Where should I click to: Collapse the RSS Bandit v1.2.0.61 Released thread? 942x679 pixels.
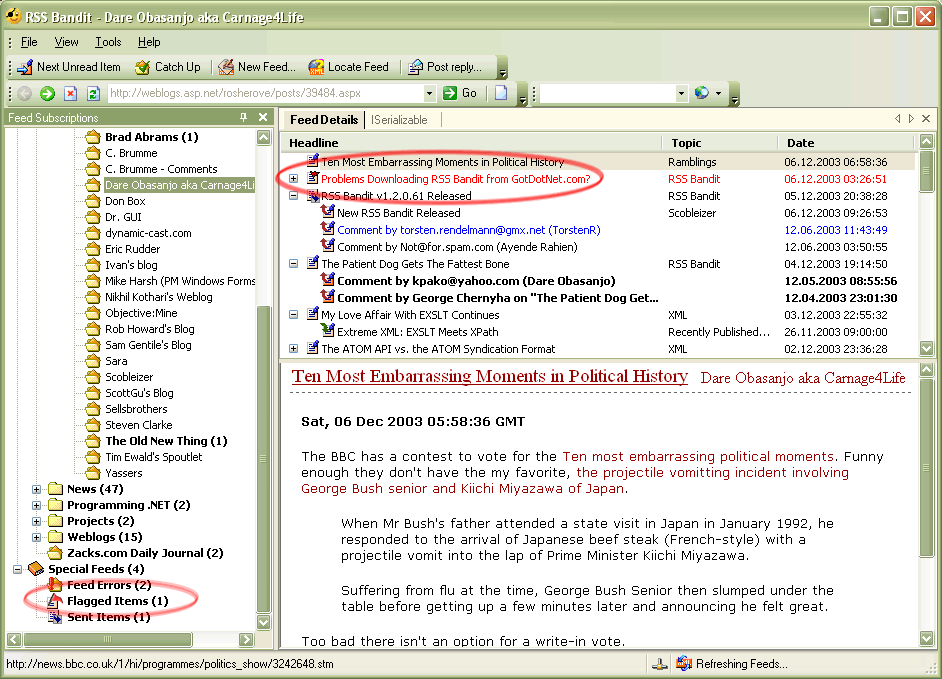pyautogui.click(x=293, y=195)
